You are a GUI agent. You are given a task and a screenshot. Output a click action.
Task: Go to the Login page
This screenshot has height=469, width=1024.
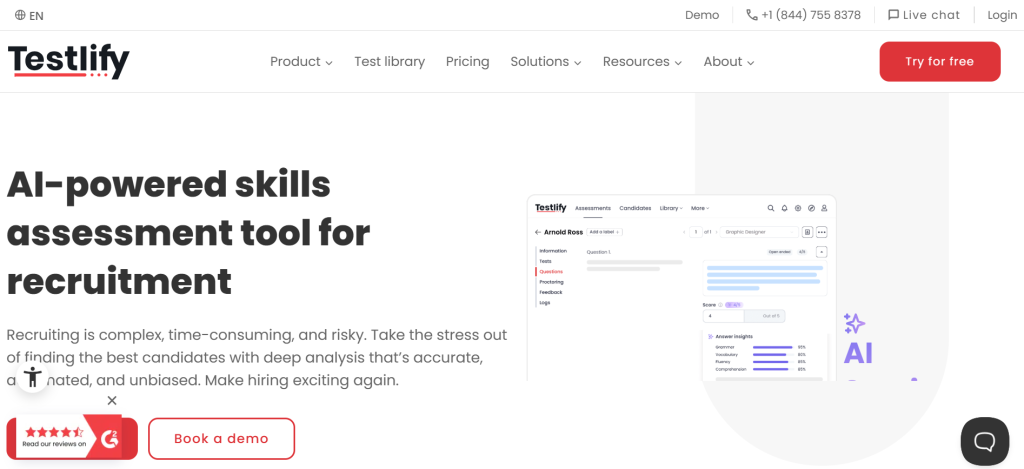[x=1002, y=15]
